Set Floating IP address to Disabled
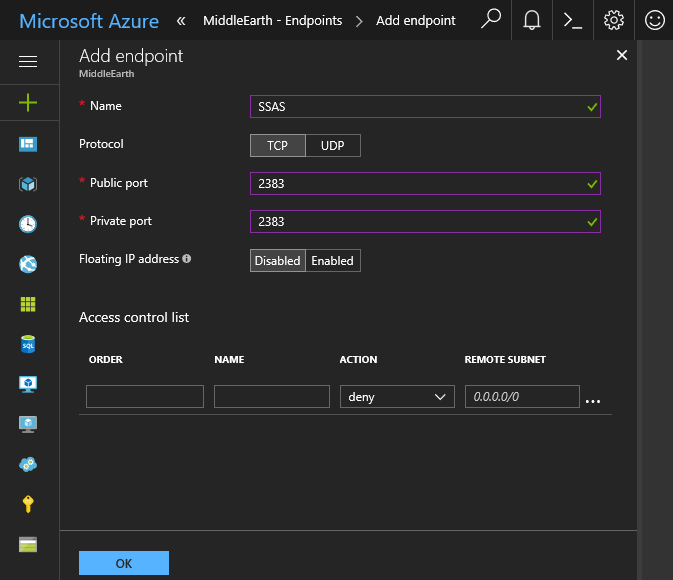Image resolution: width=673 pixels, height=580 pixels. [278, 261]
